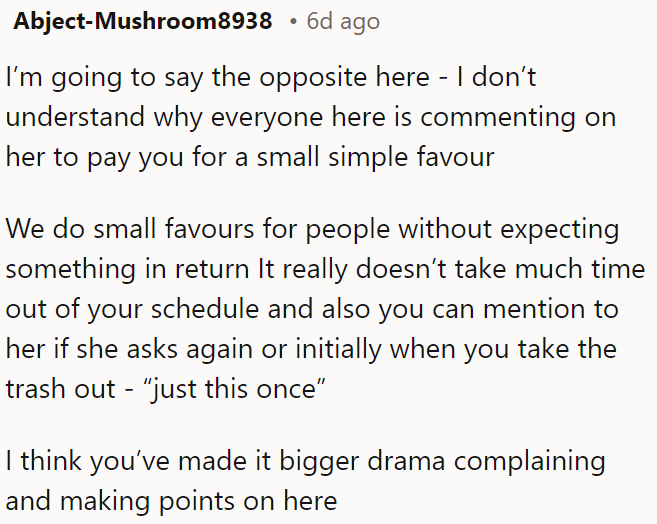657x524 pixels.
Task: Click the line "her to pay you for a small simple favour"
Action: coord(250,157)
